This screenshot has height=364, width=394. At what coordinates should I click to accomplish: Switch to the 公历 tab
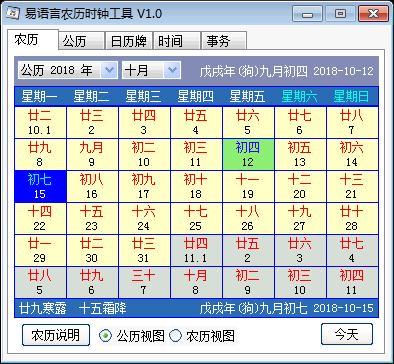coord(82,41)
